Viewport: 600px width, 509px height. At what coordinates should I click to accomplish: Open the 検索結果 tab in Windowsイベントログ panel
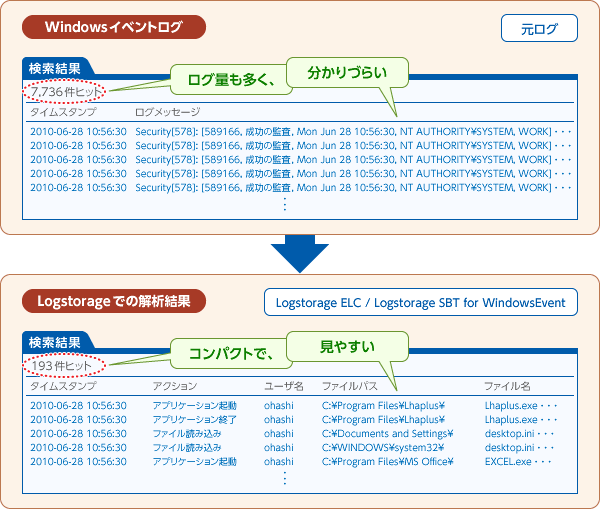[x=55, y=69]
